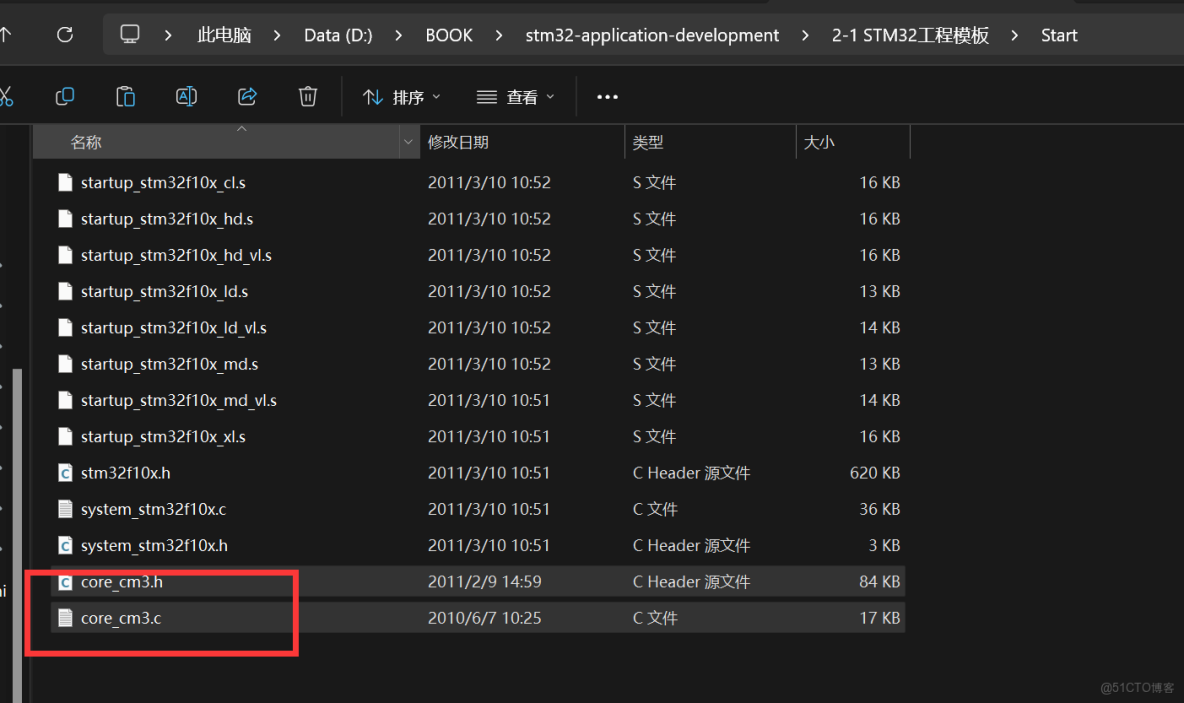The image size is (1184, 703).
Task: Copy selected files with the copy icon
Action: [x=65, y=97]
